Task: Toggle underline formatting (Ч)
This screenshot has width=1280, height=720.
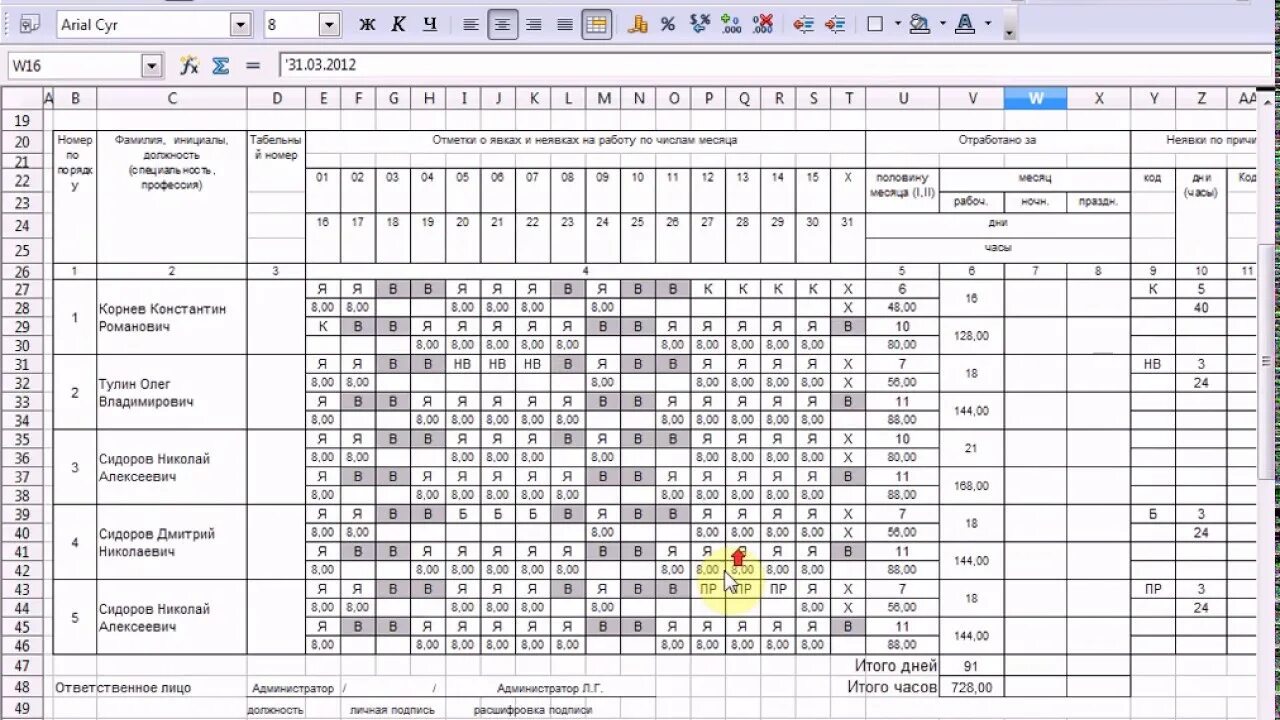Action: (x=430, y=25)
